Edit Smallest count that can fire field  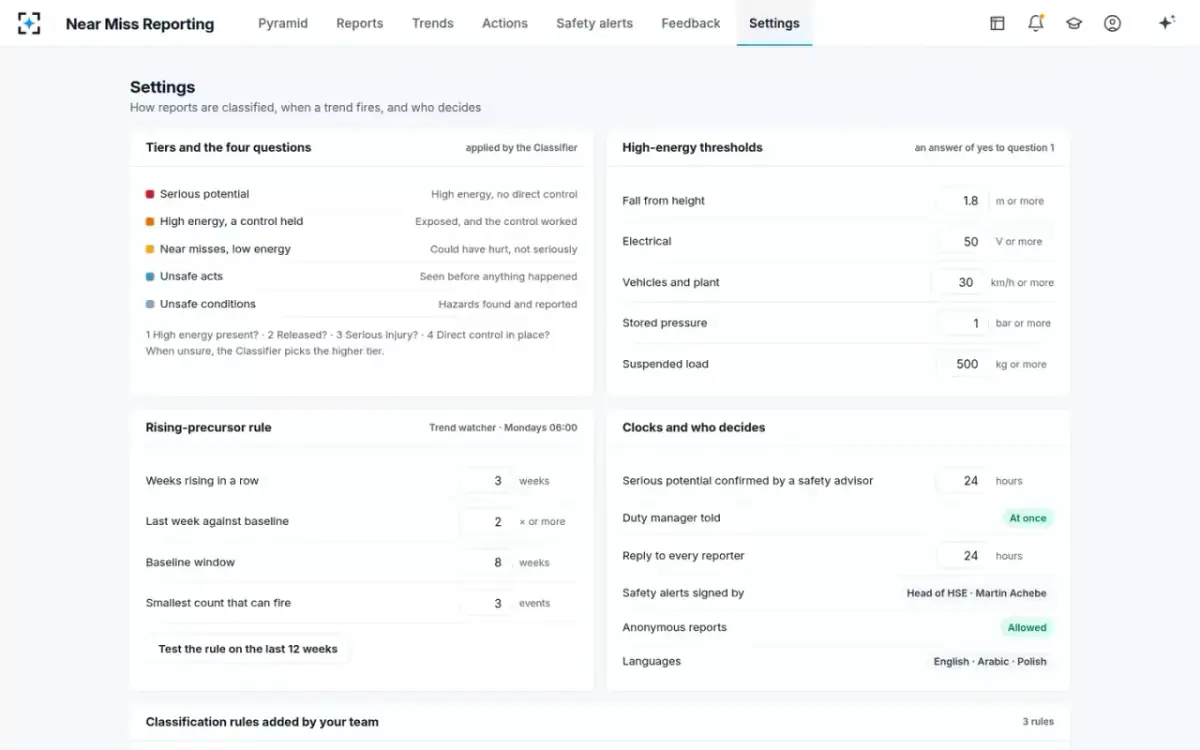click(x=486, y=604)
